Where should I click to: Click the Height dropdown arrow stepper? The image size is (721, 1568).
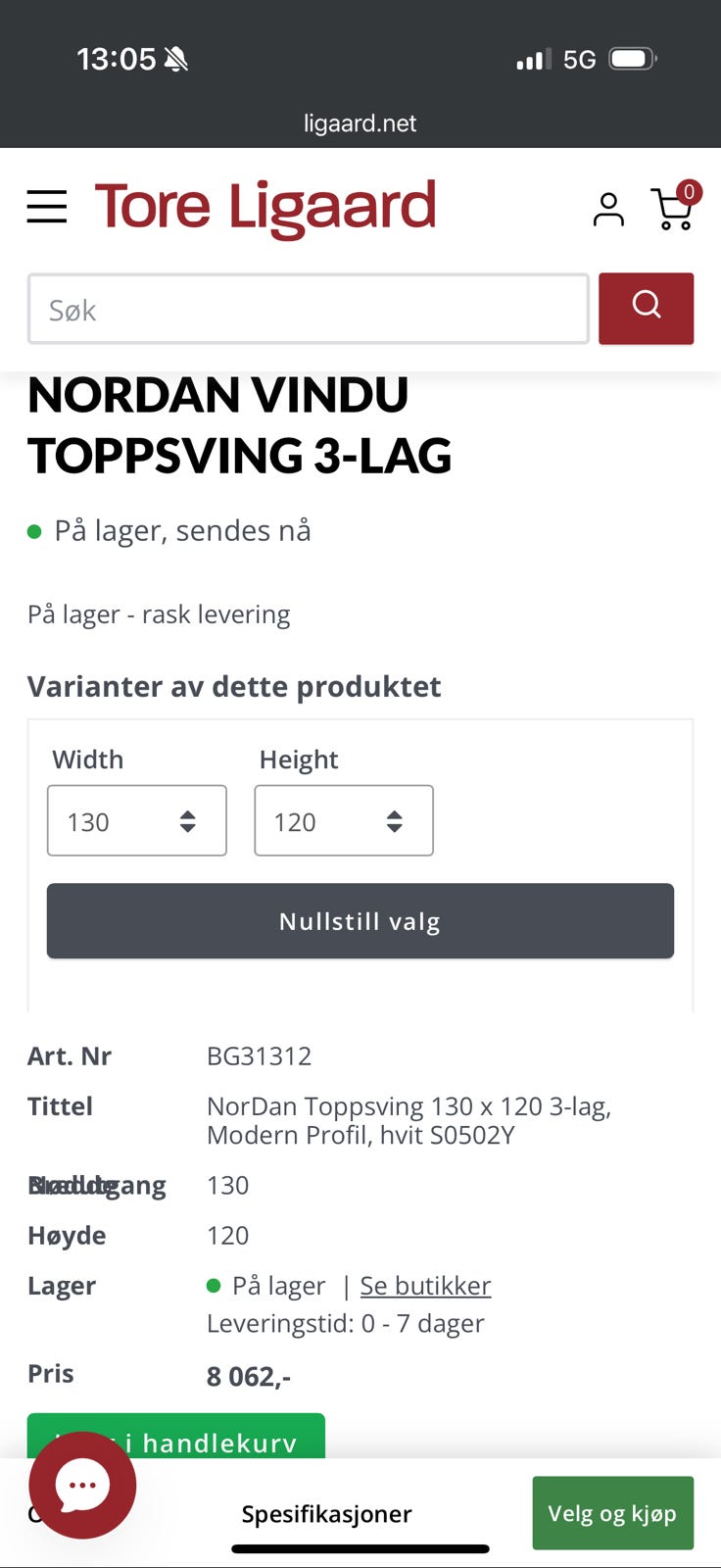[395, 821]
